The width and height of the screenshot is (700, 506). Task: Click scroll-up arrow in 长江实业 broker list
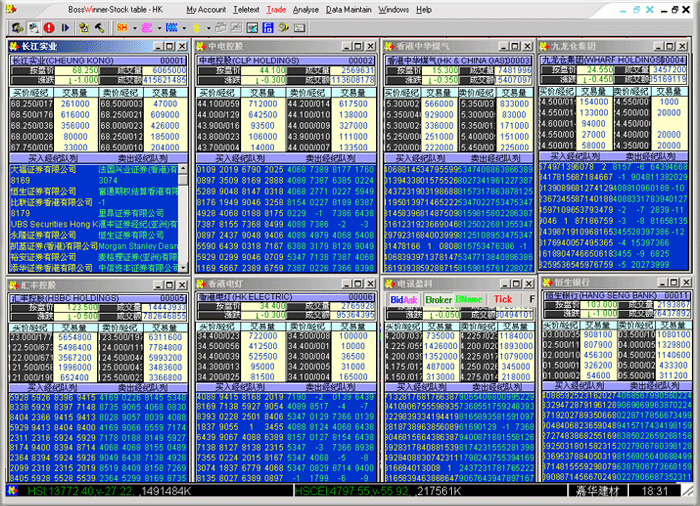point(183,169)
